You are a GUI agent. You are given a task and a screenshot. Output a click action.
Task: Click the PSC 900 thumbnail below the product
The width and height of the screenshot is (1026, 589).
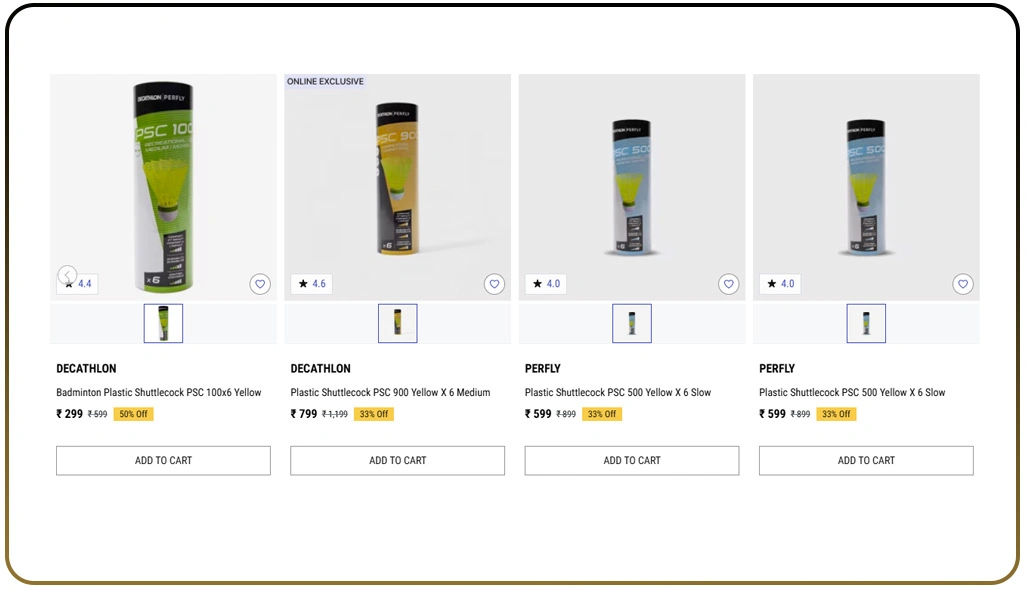397,322
